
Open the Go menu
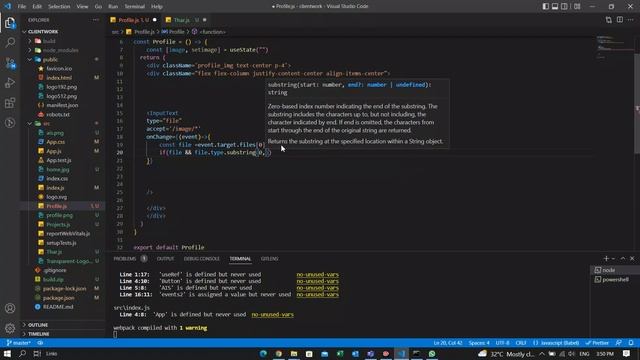98,7
